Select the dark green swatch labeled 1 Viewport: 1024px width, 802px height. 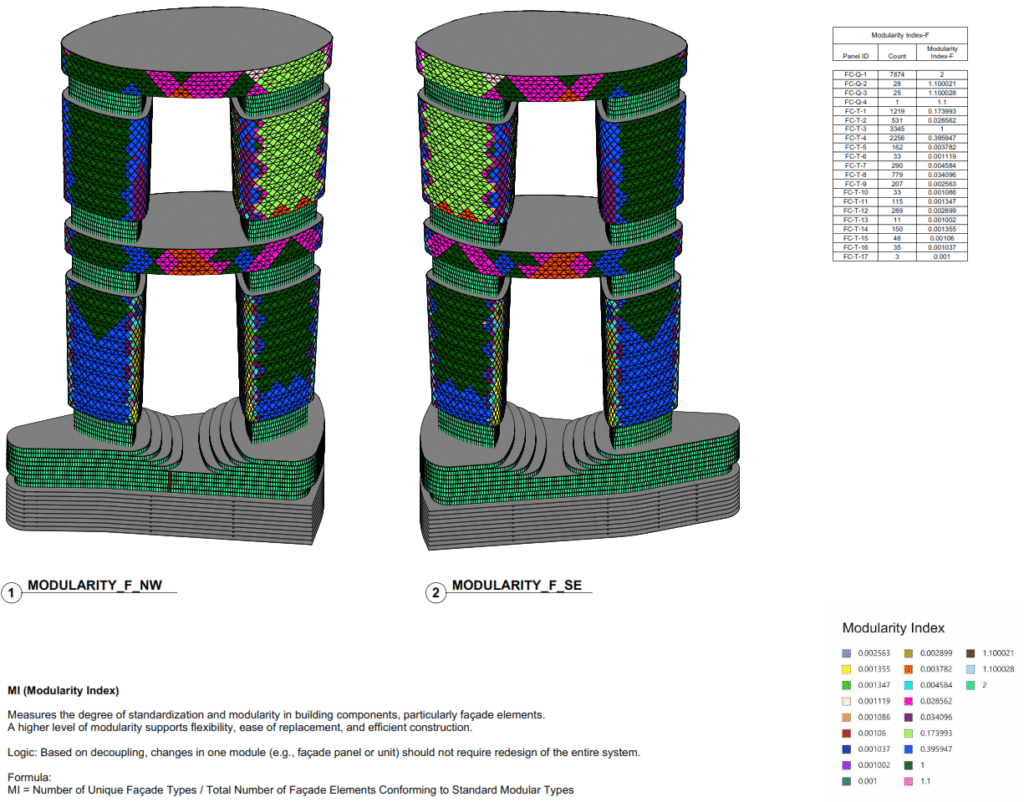tap(909, 765)
